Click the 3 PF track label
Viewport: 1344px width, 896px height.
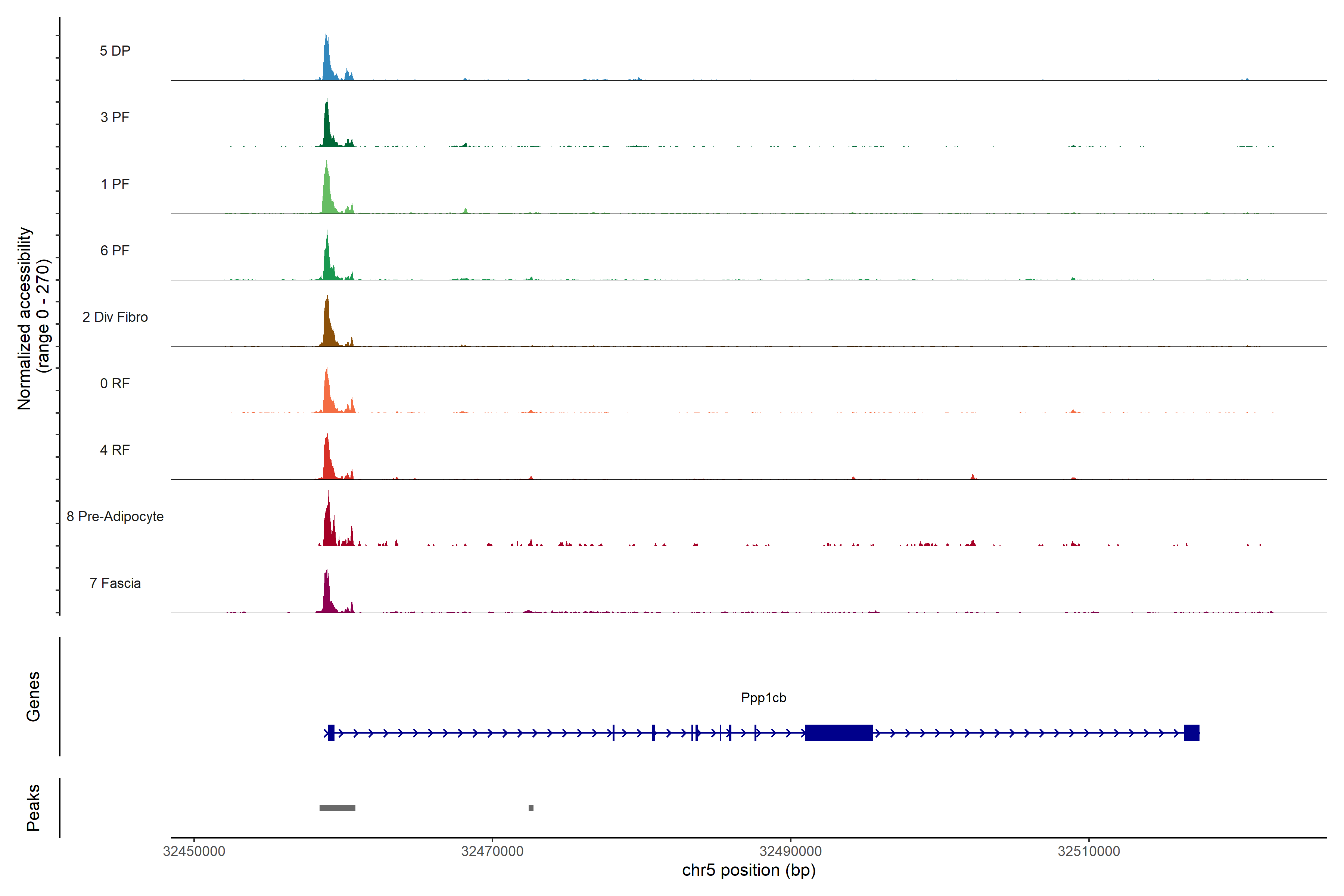[115, 117]
